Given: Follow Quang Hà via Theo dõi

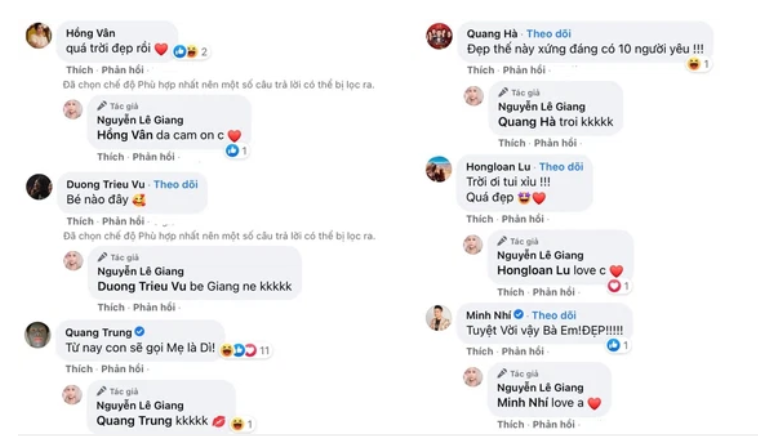Looking at the screenshot, I should pos(549,33).
